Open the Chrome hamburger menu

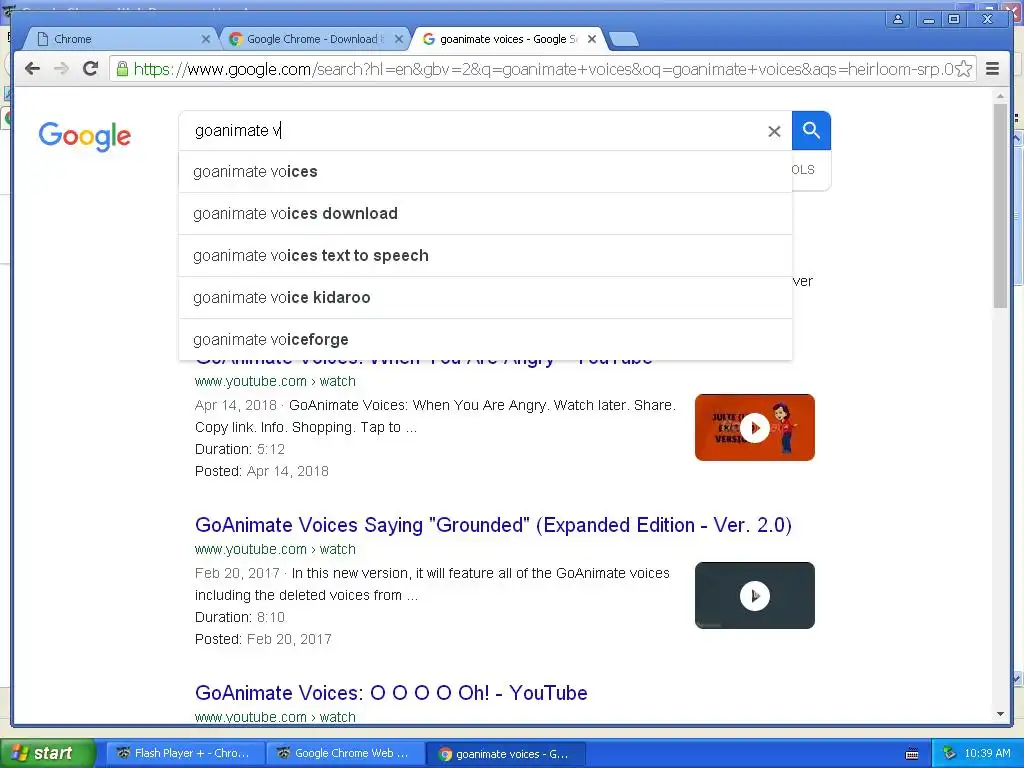coord(993,69)
